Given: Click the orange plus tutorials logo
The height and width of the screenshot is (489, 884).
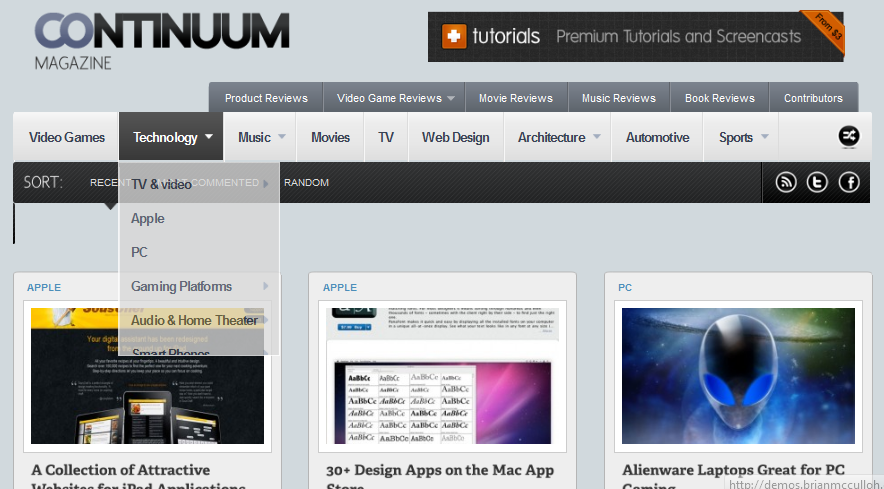Looking at the screenshot, I should (x=454, y=37).
